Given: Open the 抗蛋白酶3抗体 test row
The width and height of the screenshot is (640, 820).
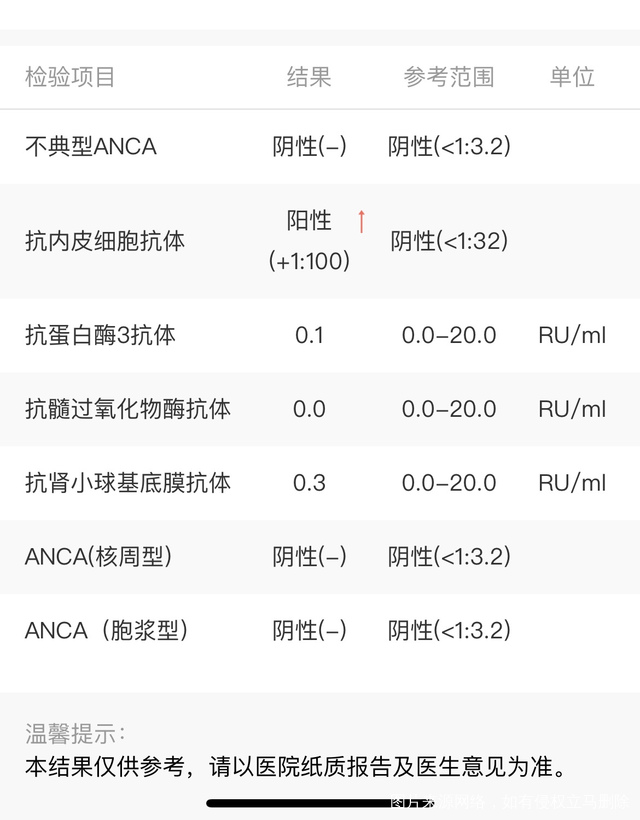Looking at the screenshot, I should pyautogui.click(x=100, y=335).
